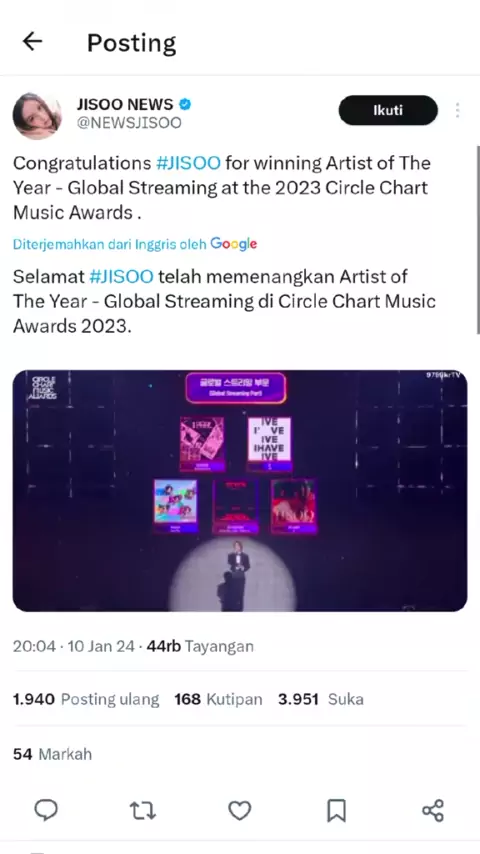Open the first #JISOO hashtag
This screenshot has width=480, height=854.
click(x=189, y=163)
